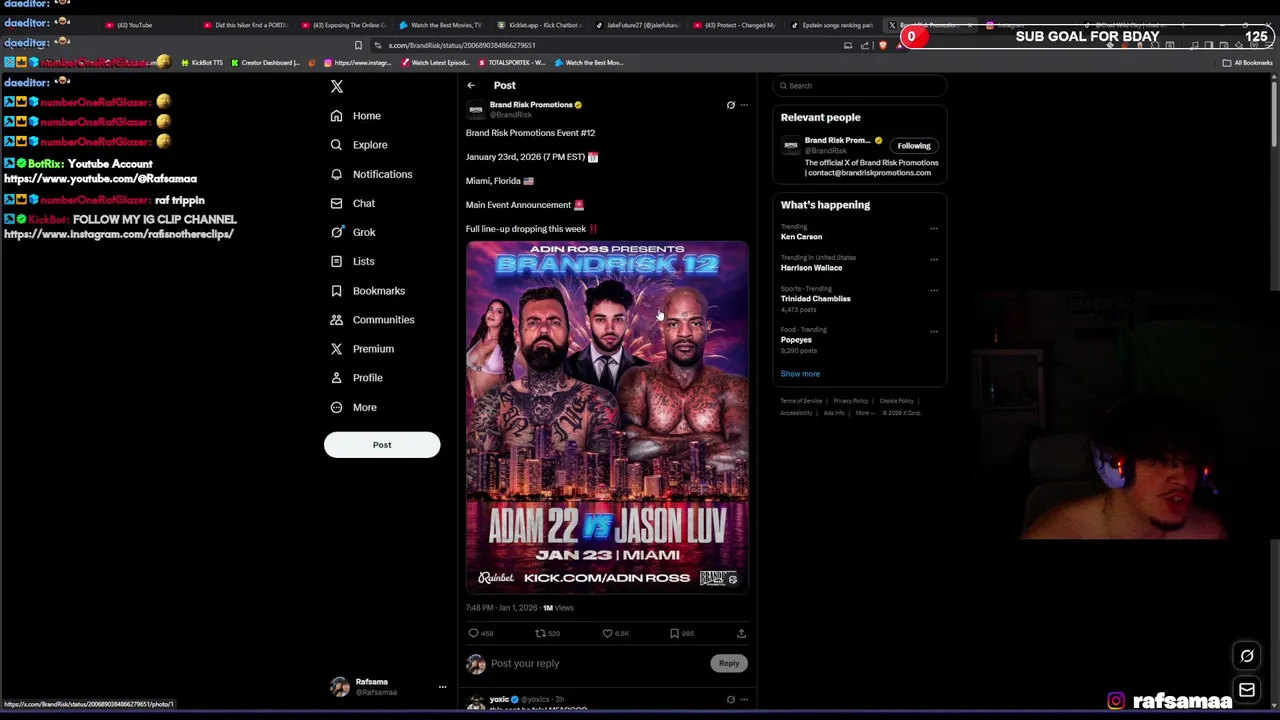Open Explore in the X sidebar
This screenshot has width=1280, height=720.
point(359,145)
